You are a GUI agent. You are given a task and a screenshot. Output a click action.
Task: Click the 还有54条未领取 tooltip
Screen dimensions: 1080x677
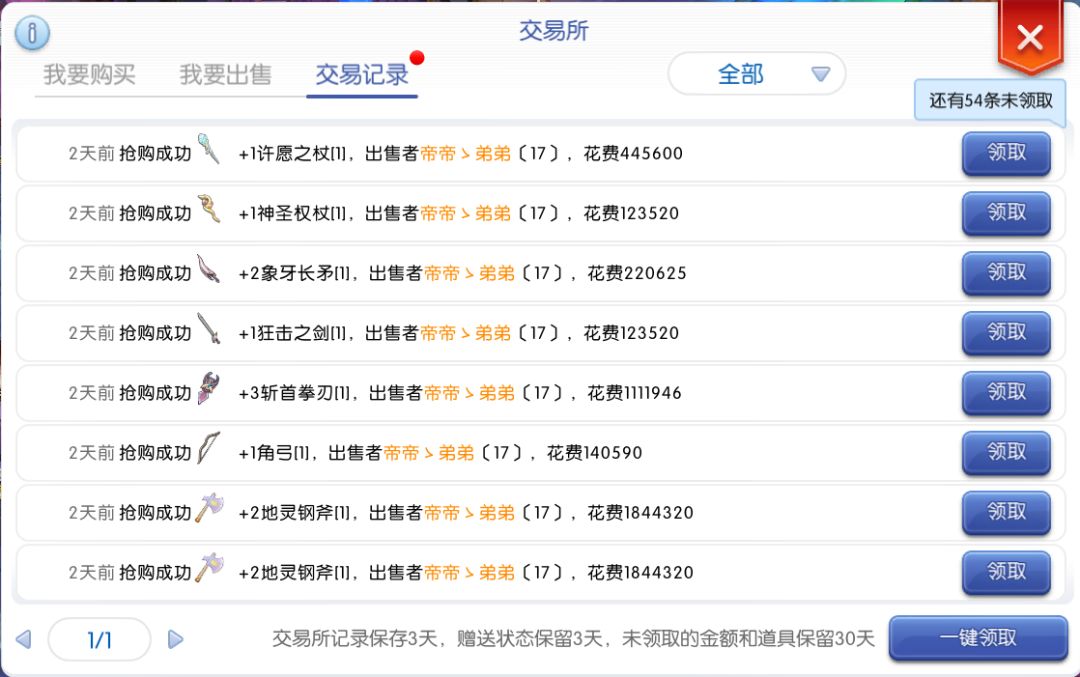click(990, 101)
